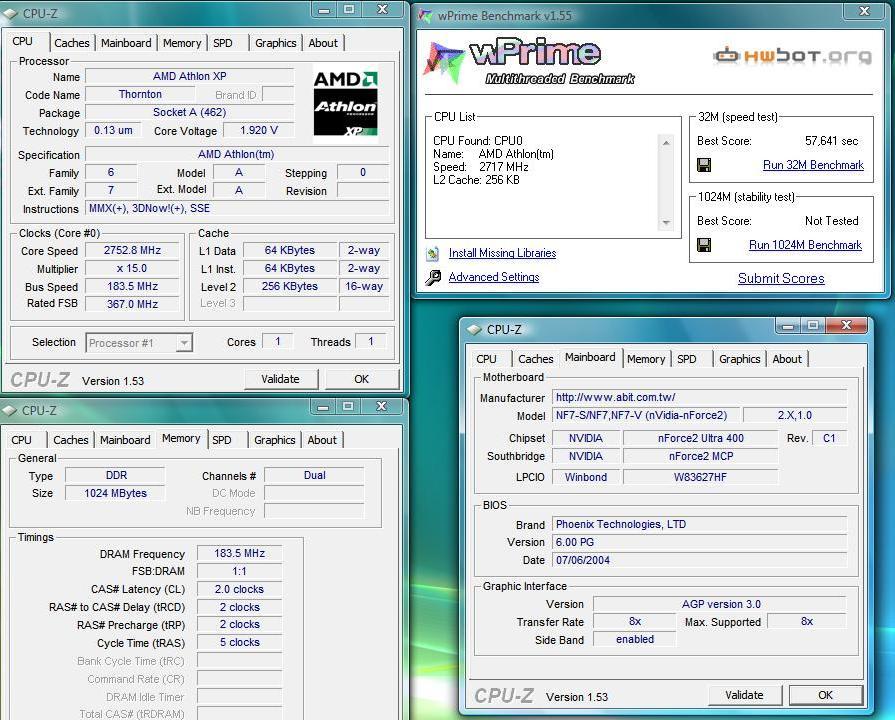Click the Not Tested best score text
Viewport: 895px width, 720px height.
point(832,221)
